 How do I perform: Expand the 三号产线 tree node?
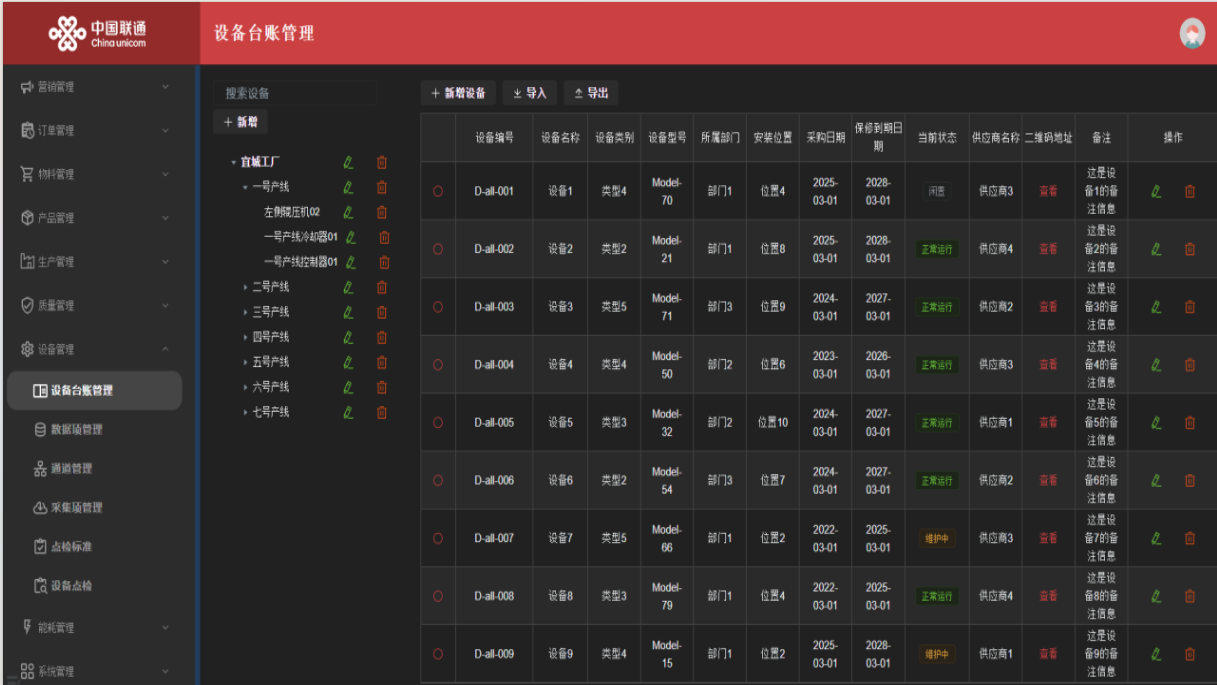click(x=245, y=312)
